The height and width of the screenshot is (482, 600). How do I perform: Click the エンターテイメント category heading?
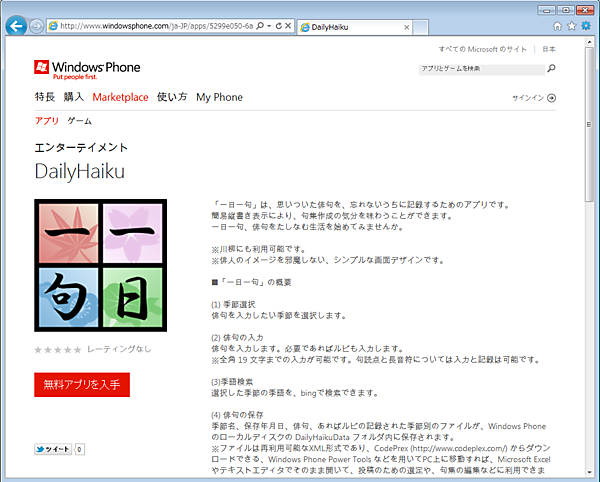pyautogui.click(x=81, y=148)
